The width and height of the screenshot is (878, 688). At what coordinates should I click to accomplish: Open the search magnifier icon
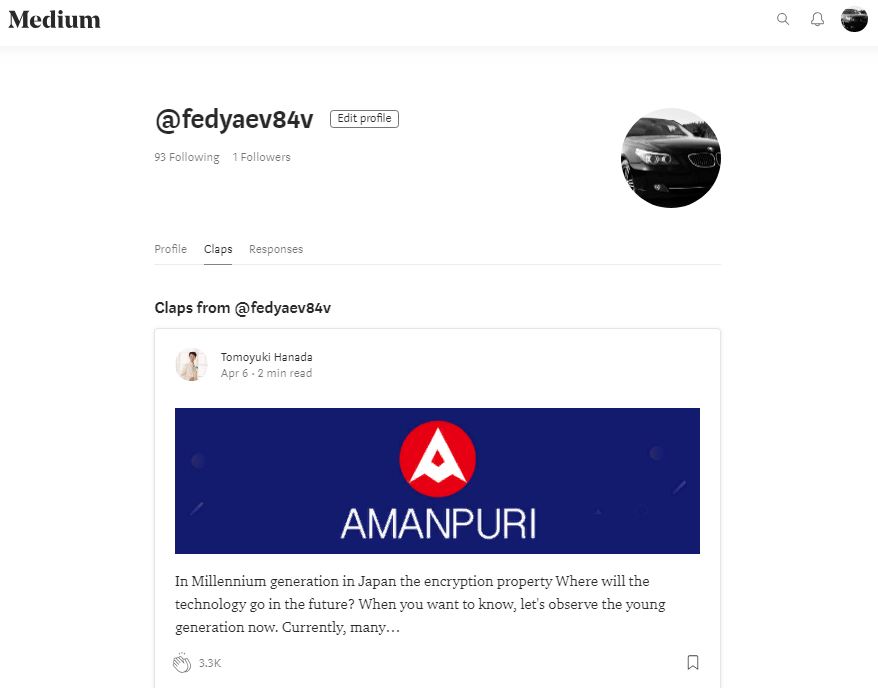[783, 20]
